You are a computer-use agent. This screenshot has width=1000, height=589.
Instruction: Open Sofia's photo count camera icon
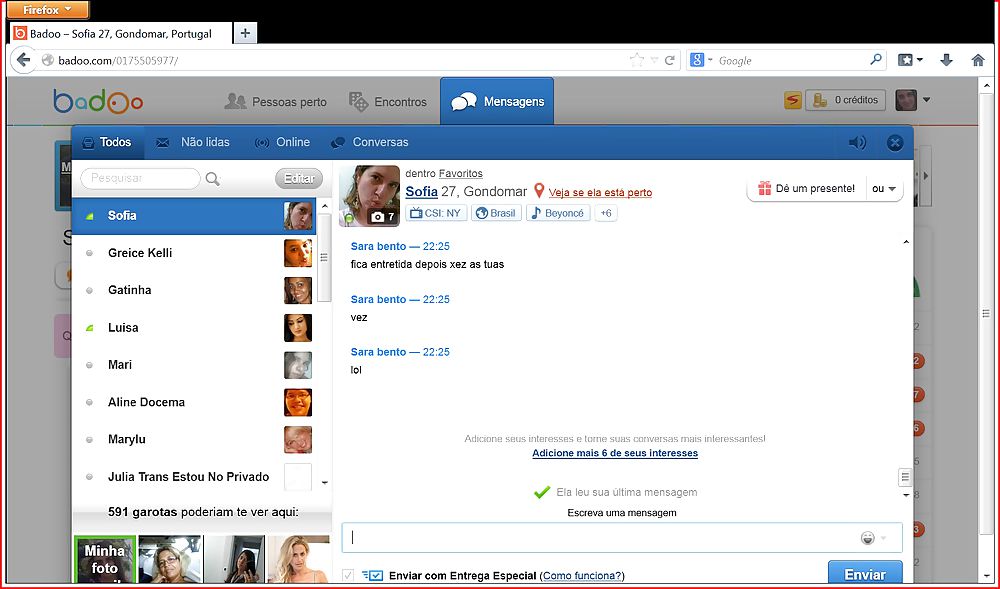382,216
